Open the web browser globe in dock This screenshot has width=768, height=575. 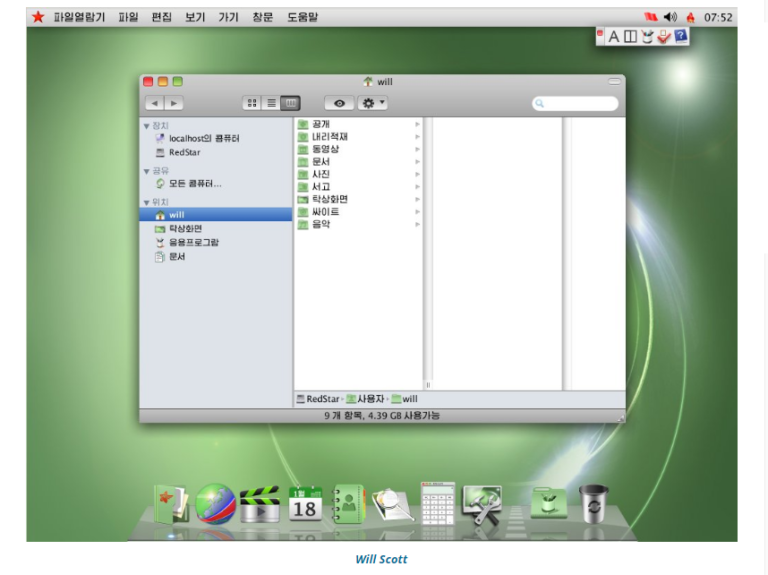[x=215, y=504]
